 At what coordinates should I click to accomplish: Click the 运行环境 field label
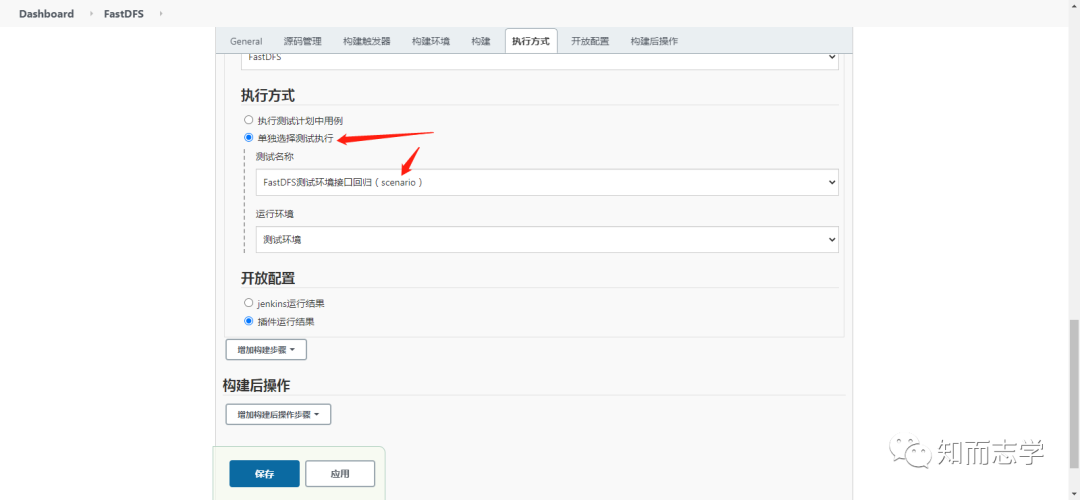[x=274, y=213]
